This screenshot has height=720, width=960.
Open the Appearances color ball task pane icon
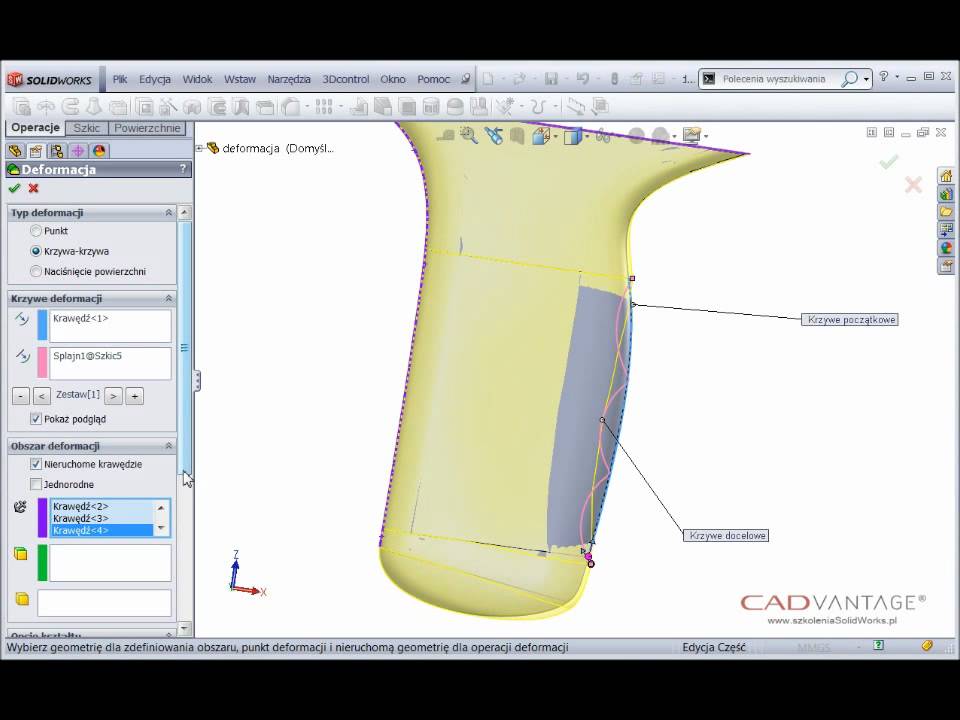point(946,248)
